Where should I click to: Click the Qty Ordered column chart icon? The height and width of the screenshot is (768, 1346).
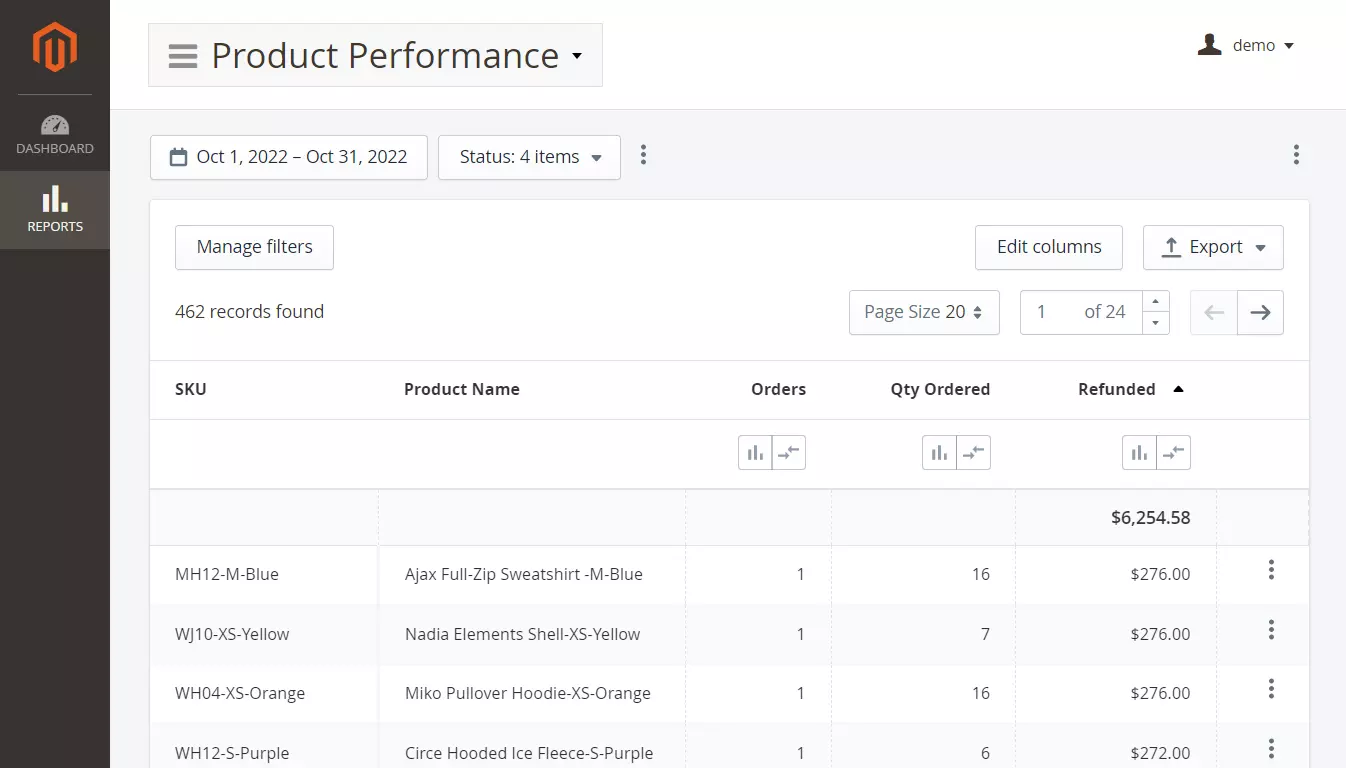(939, 453)
